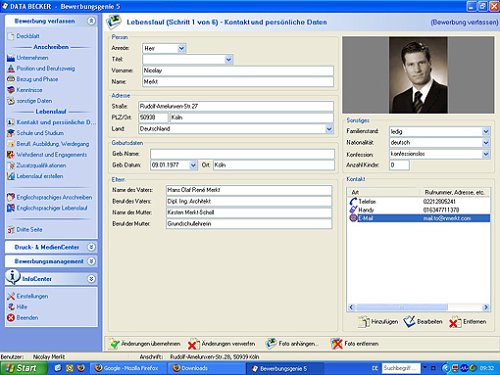This screenshot has height=375, width=500.
Task: Open the Titel dropdown
Action: [x=228, y=60]
